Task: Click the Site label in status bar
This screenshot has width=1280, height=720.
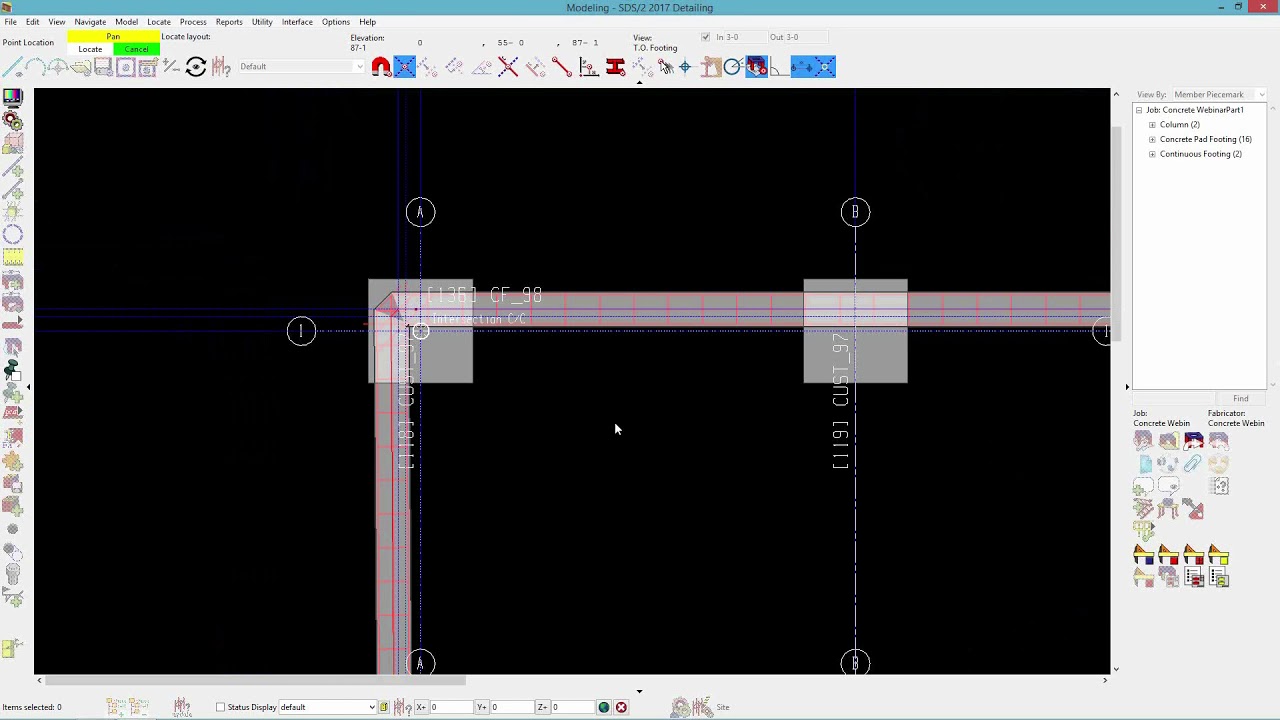Action: tap(722, 707)
